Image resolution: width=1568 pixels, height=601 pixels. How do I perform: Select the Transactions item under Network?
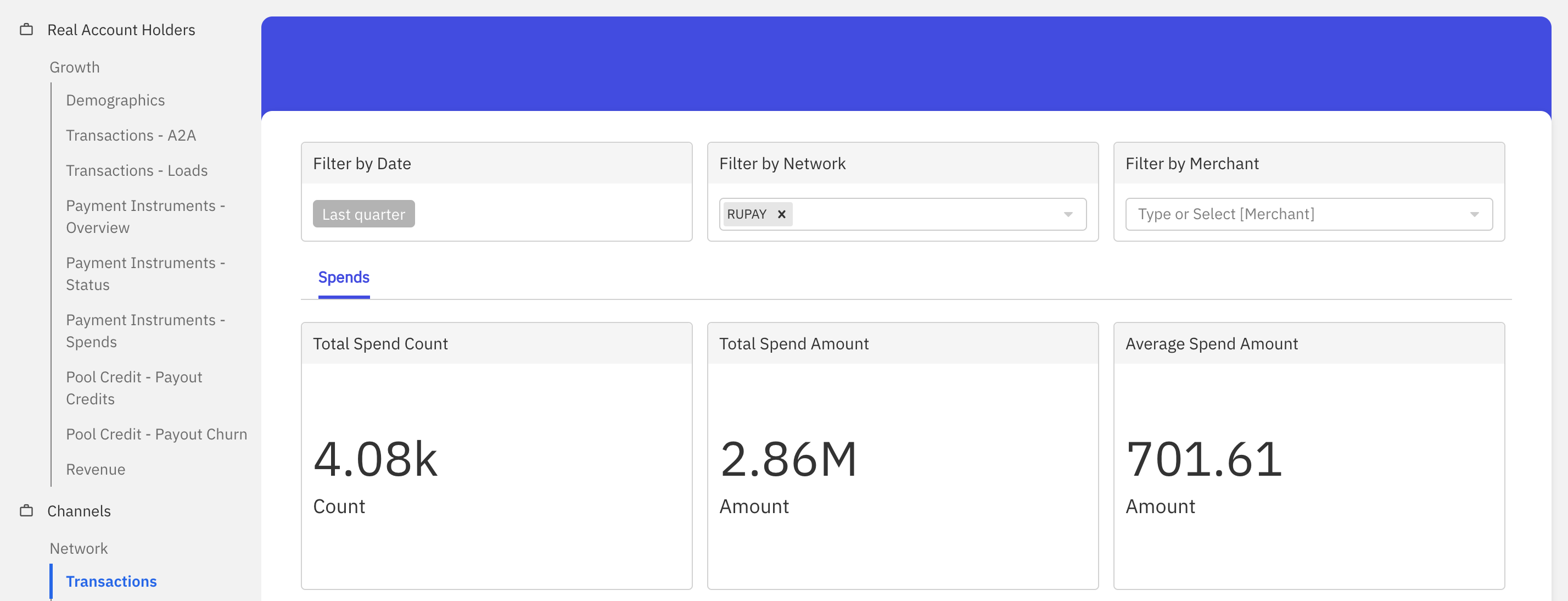tap(111, 582)
